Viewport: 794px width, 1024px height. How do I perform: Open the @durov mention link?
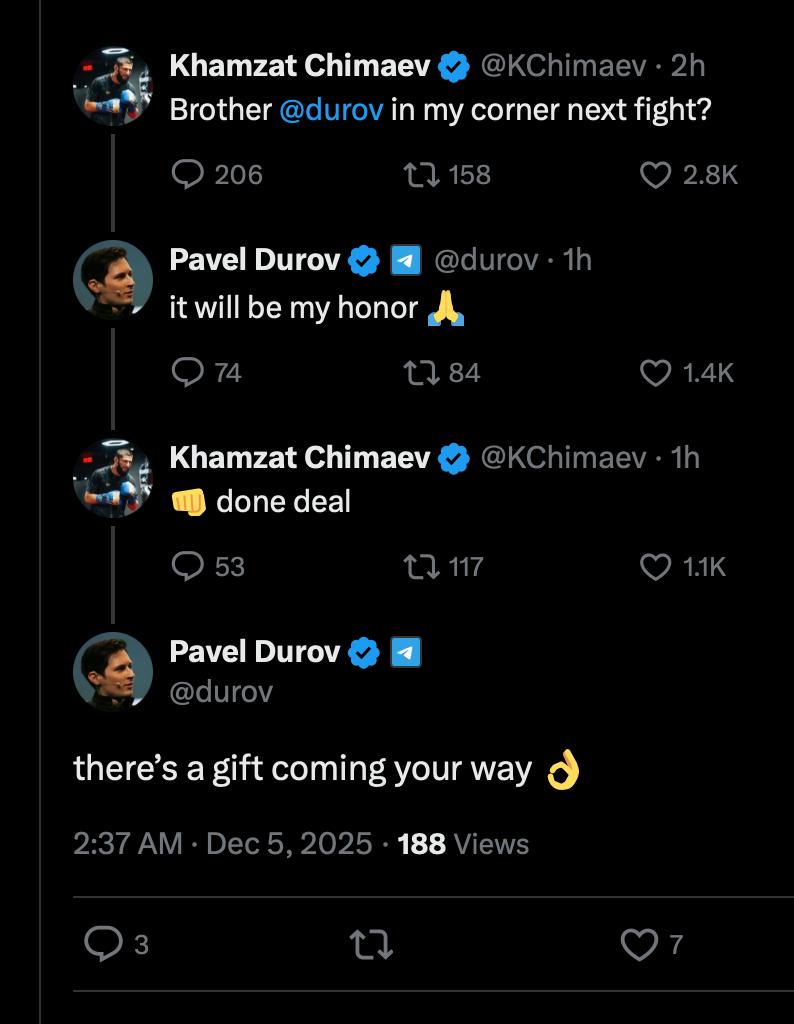[x=331, y=110]
